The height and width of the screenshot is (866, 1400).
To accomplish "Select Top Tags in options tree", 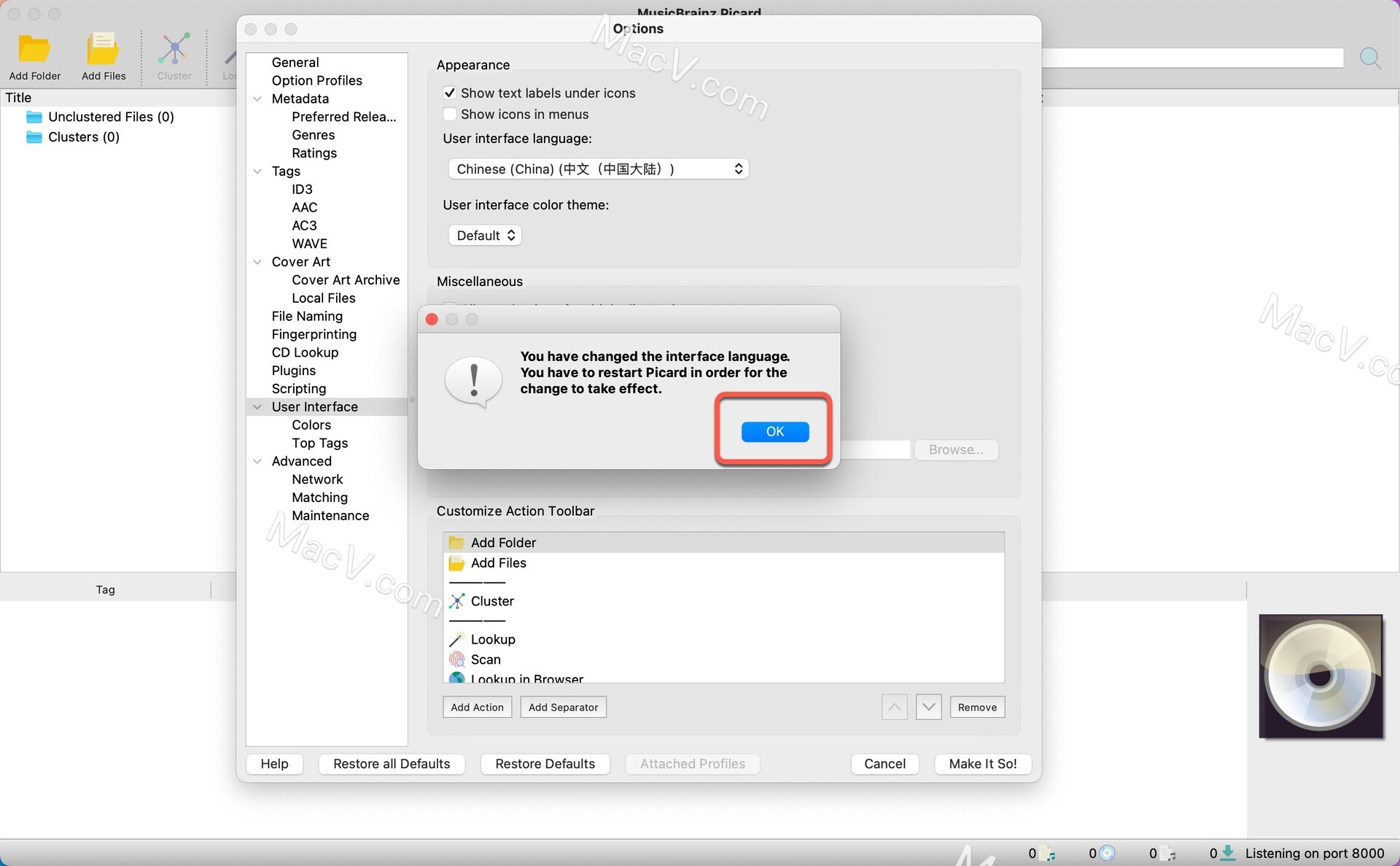I will [x=320, y=444].
